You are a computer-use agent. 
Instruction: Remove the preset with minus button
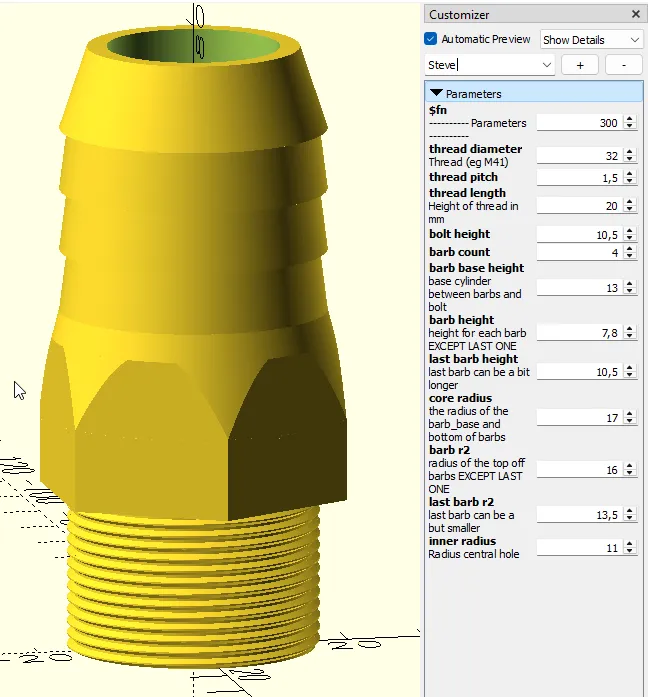[624, 65]
